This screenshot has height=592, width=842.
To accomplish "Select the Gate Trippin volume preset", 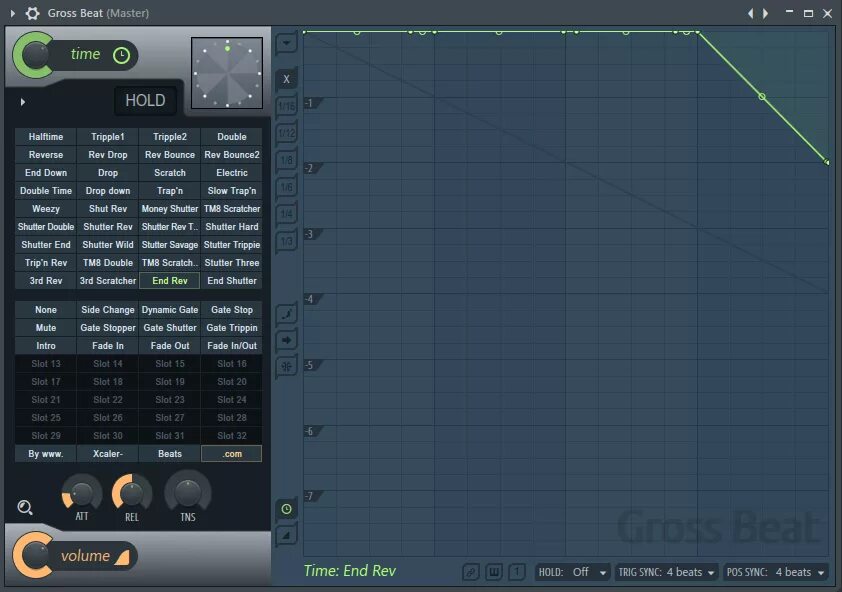I will (x=232, y=328).
